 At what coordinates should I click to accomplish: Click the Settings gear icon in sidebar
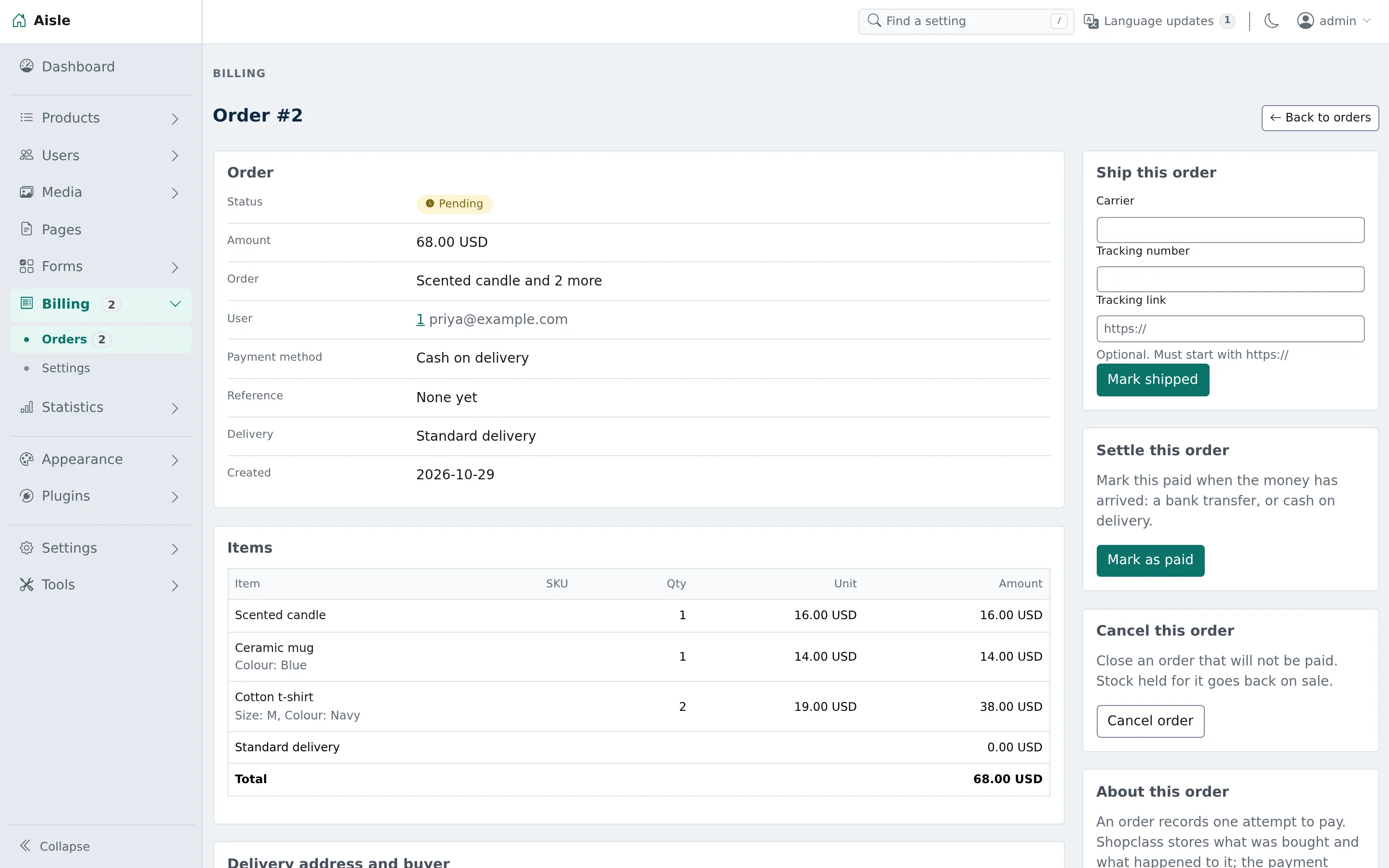point(27,548)
